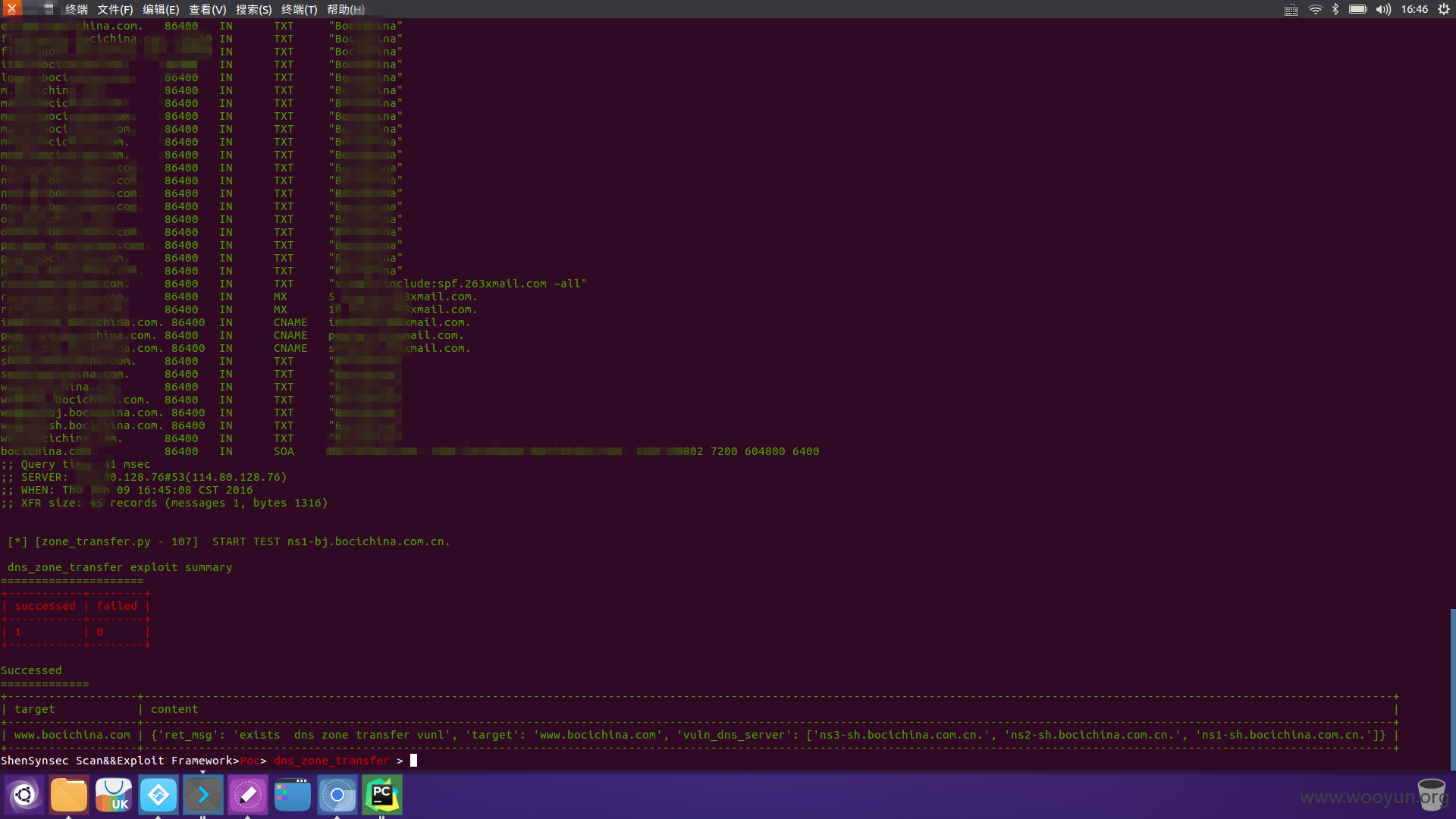Screen dimensions: 1456x819
Task: Open the 搜索(S) menu
Action: (x=253, y=9)
